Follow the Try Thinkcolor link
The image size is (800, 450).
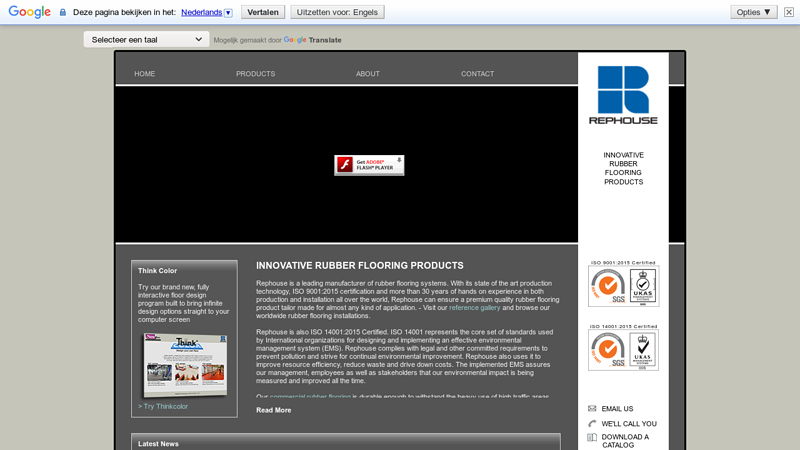pos(163,407)
